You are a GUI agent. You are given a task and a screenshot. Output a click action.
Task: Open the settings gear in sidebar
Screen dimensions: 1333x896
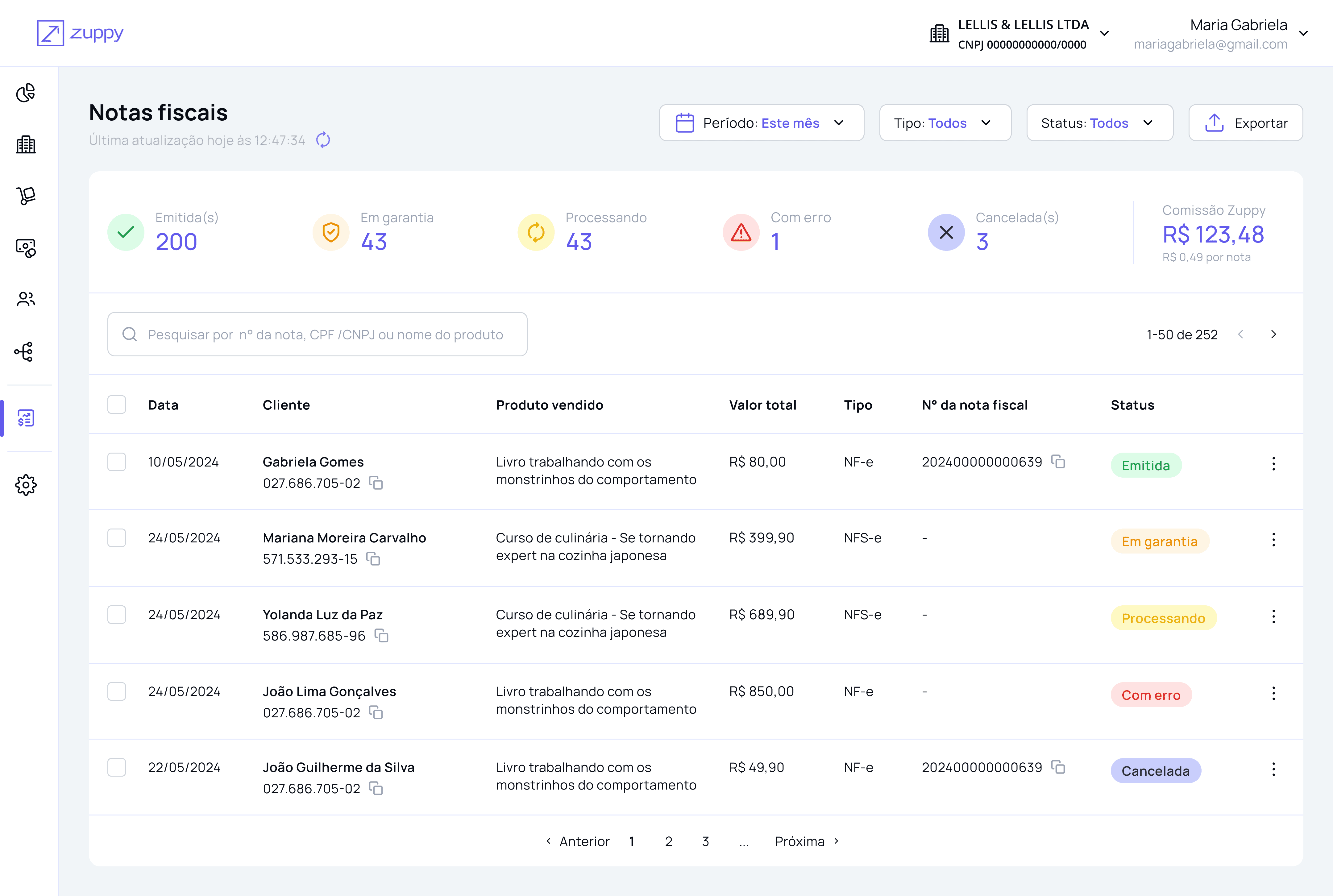pos(26,485)
